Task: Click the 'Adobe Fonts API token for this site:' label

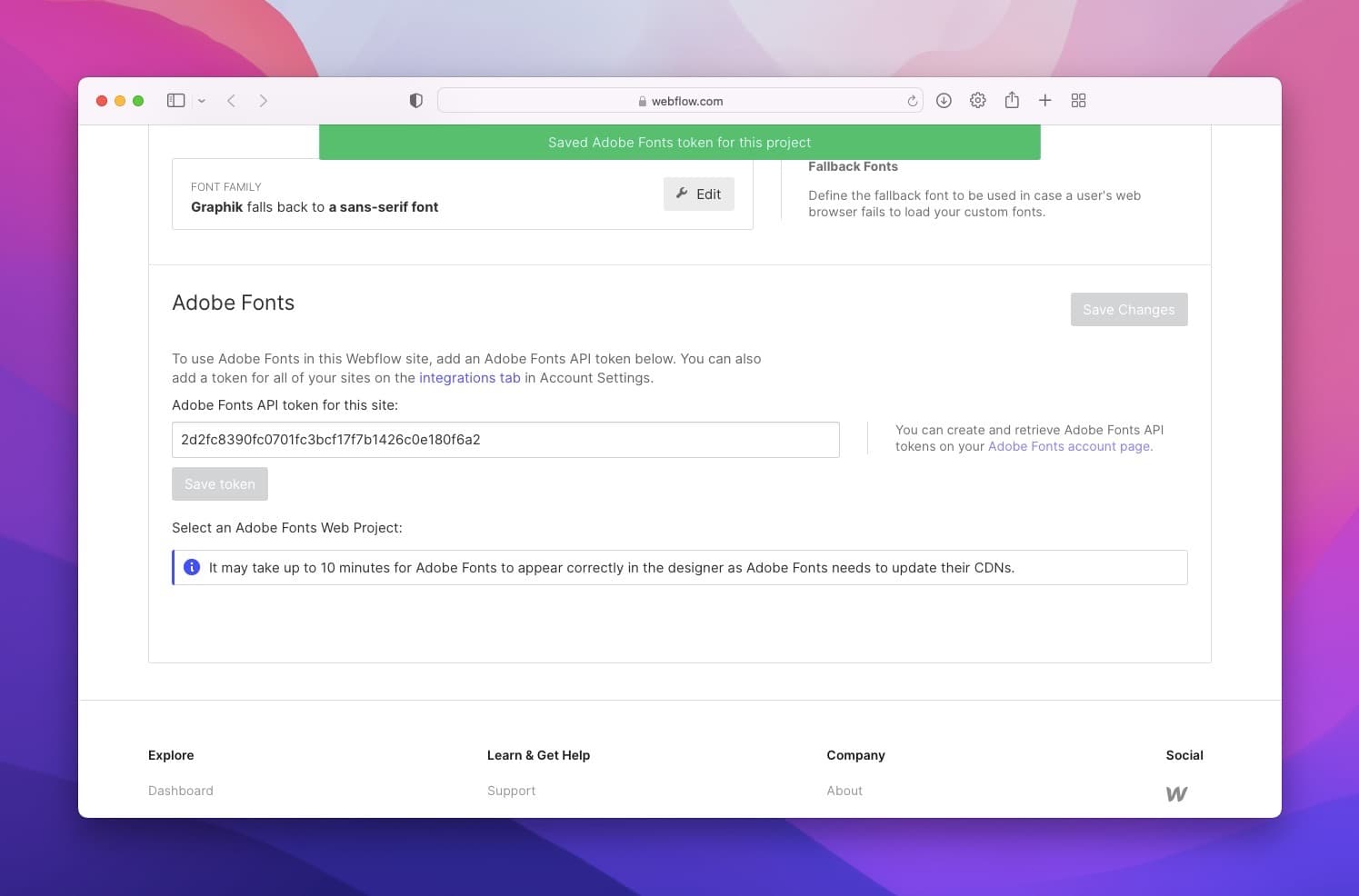Action: point(285,405)
